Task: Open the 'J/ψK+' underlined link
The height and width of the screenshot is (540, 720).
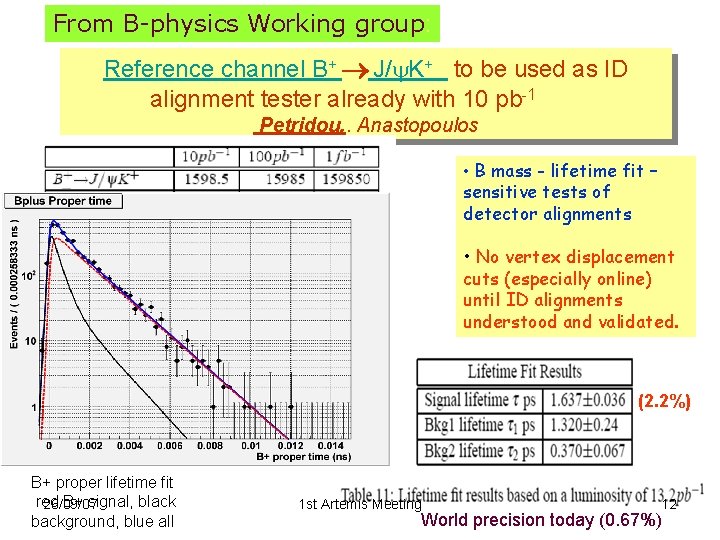Action: [407, 70]
